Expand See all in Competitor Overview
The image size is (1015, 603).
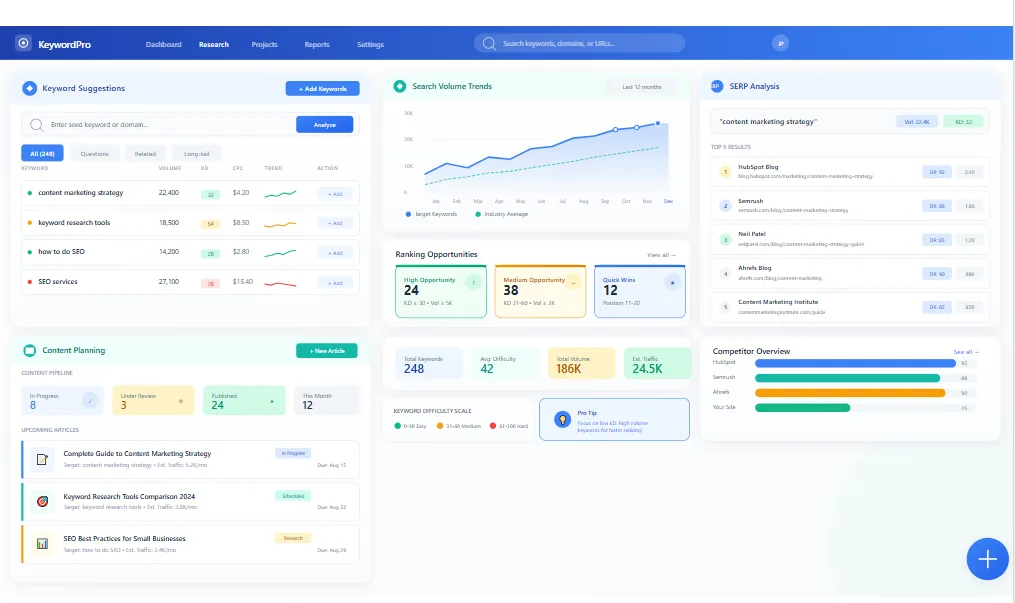pyautogui.click(x=965, y=351)
